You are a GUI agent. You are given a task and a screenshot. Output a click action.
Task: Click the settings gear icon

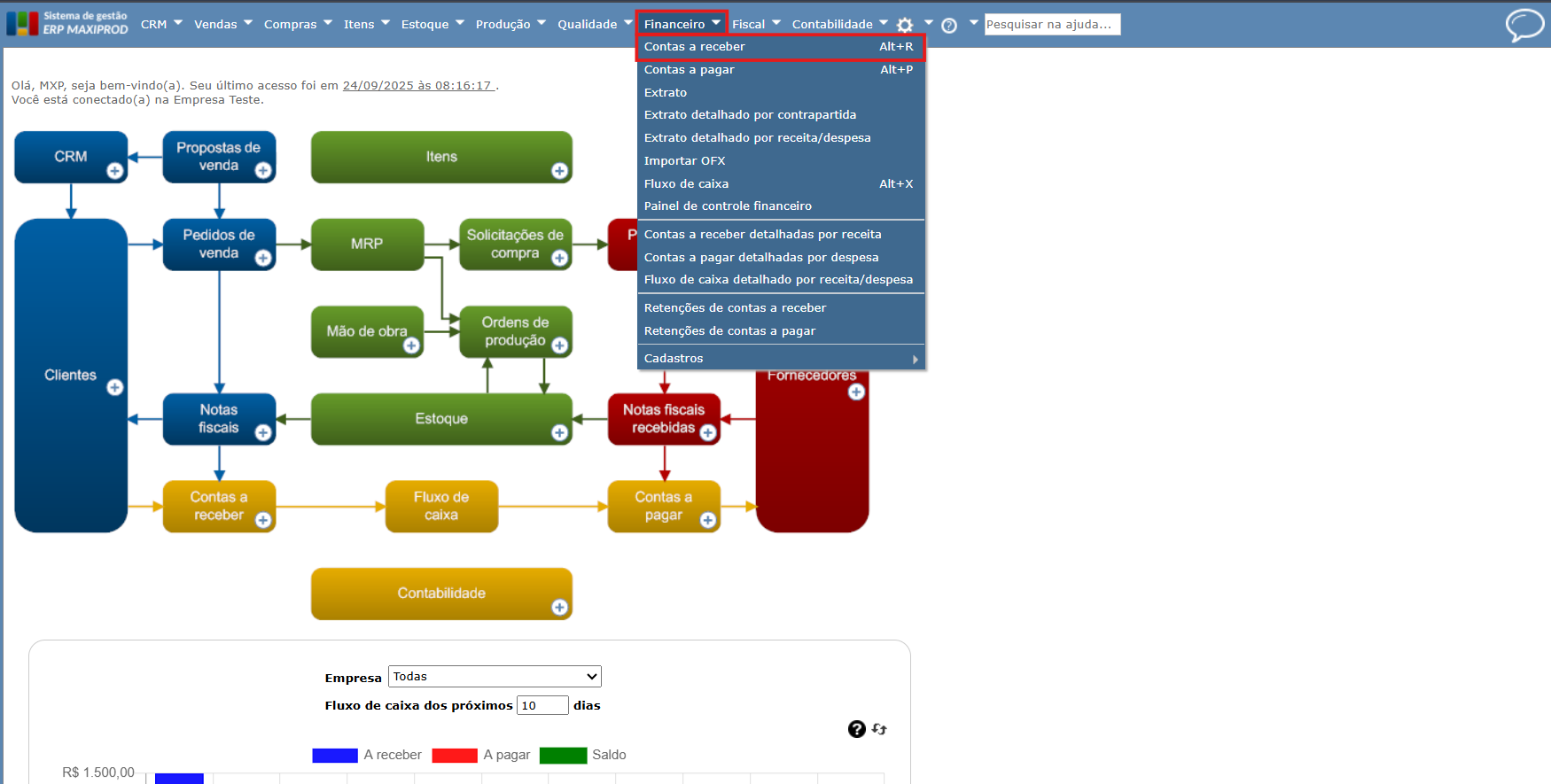coord(905,25)
